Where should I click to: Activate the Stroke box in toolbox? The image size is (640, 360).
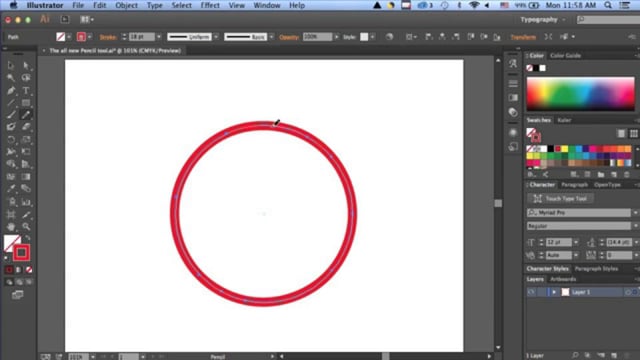tap(21, 253)
